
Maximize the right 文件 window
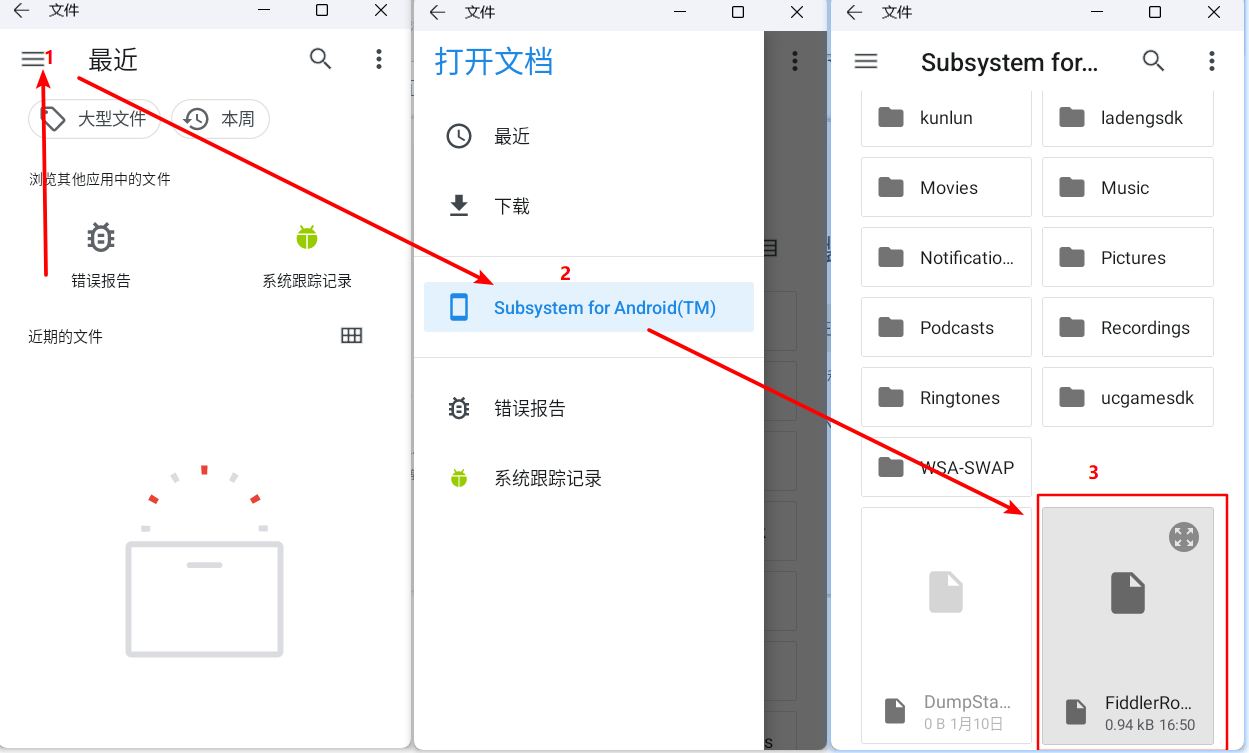click(1155, 12)
